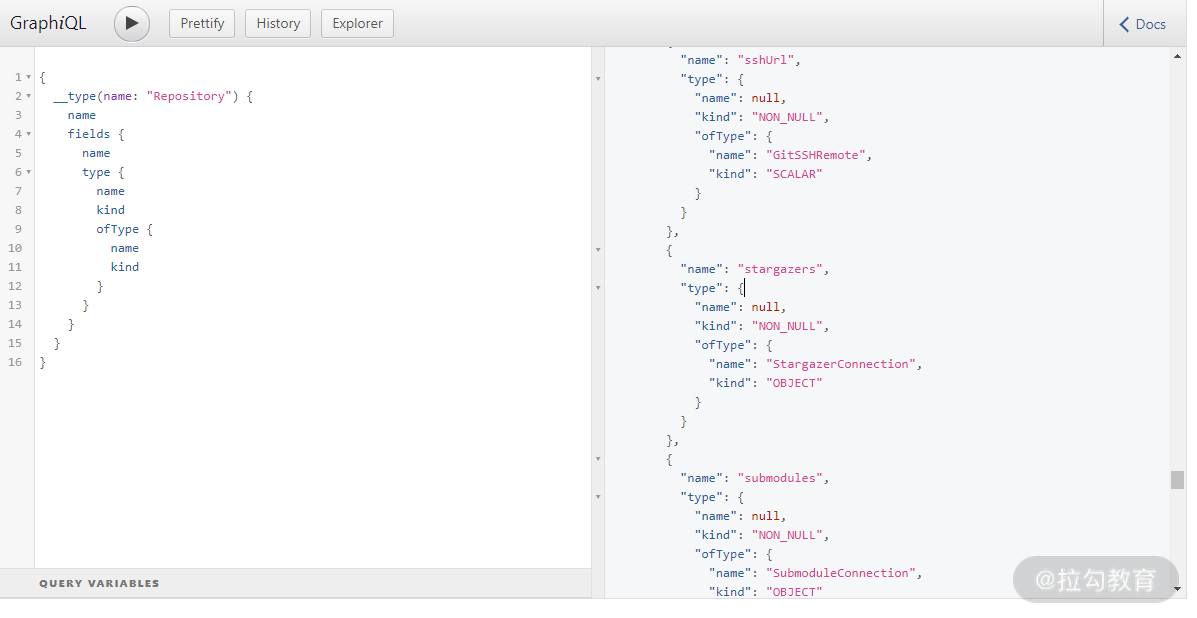Fold the type block on line 6
This screenshot has width=1197, height=618.
(28, 172)
